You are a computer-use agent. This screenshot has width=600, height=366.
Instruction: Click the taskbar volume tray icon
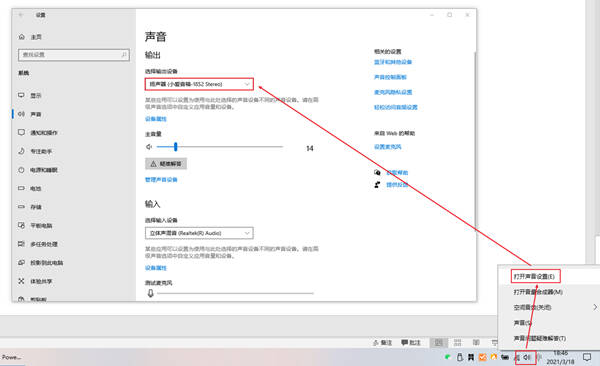coord(527,358)
